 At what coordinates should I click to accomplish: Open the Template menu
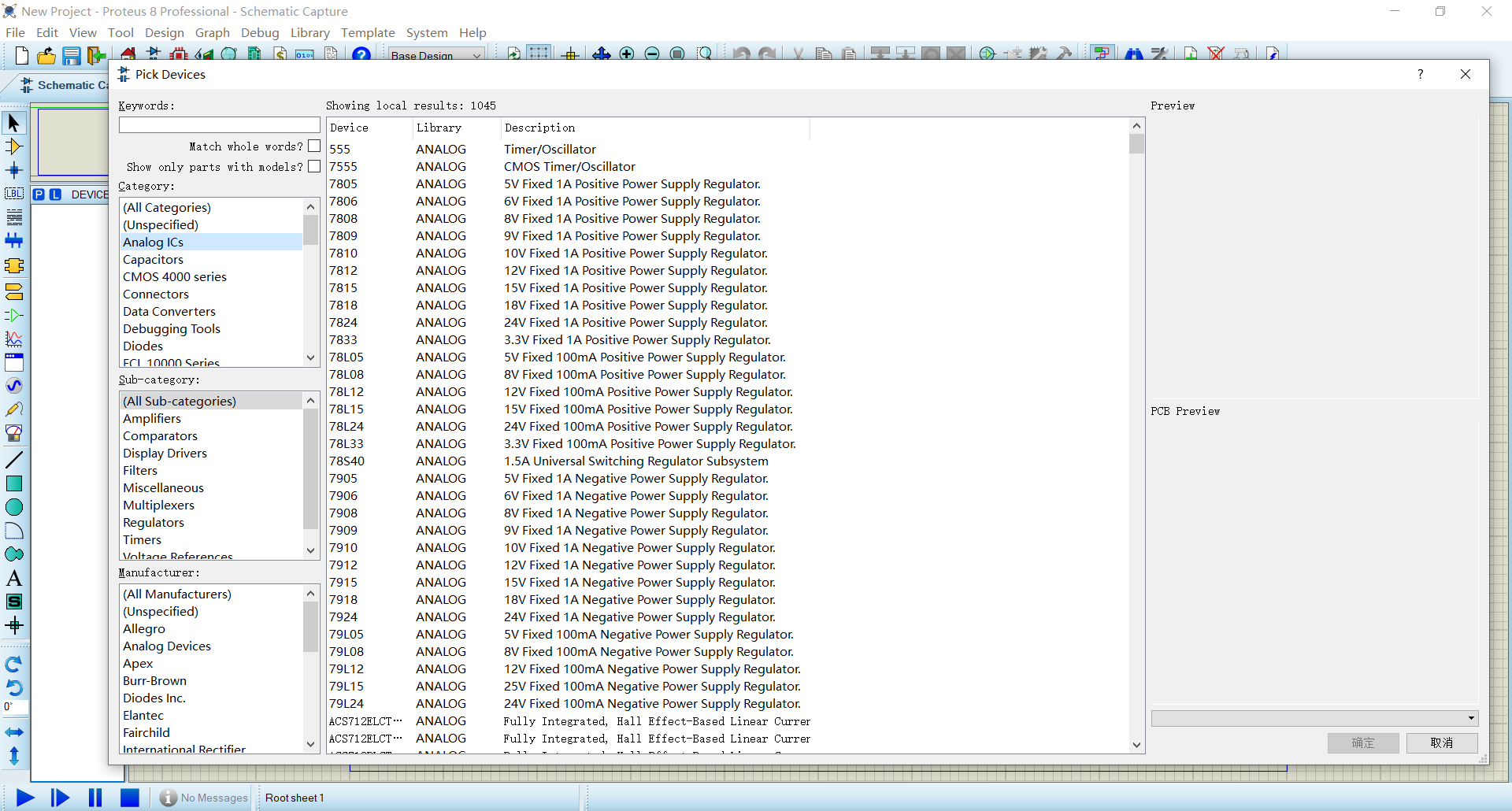coord(368,32)
